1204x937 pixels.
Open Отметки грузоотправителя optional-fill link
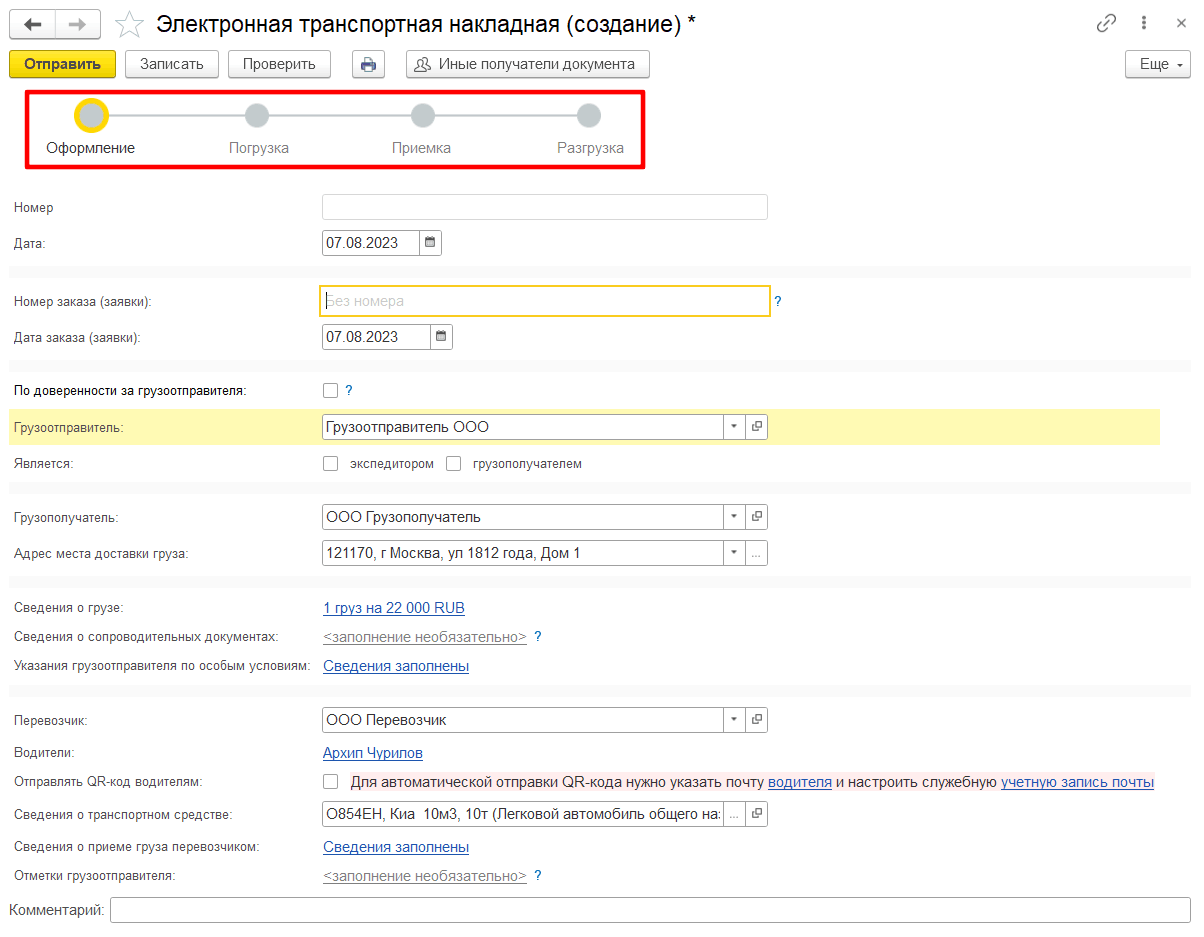425,876
